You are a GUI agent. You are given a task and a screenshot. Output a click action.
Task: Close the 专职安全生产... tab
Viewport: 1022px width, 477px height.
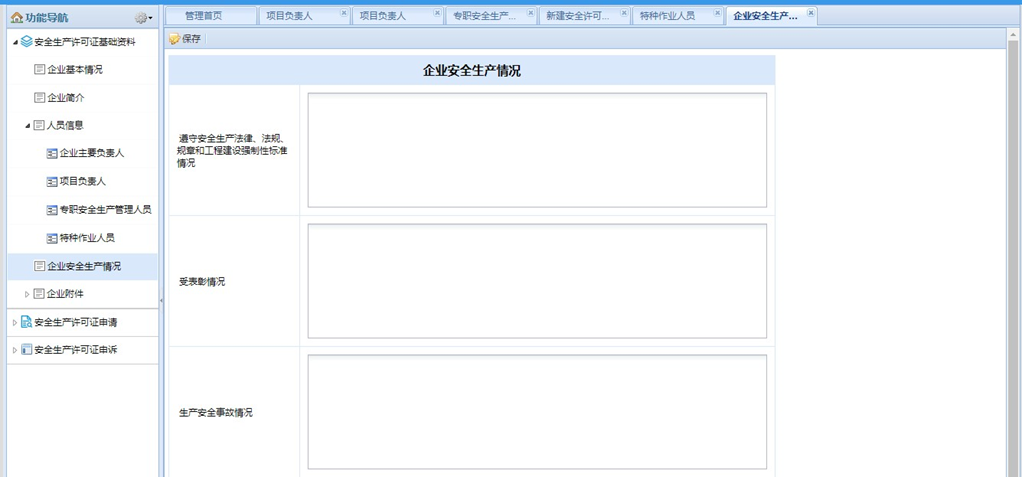531,12
